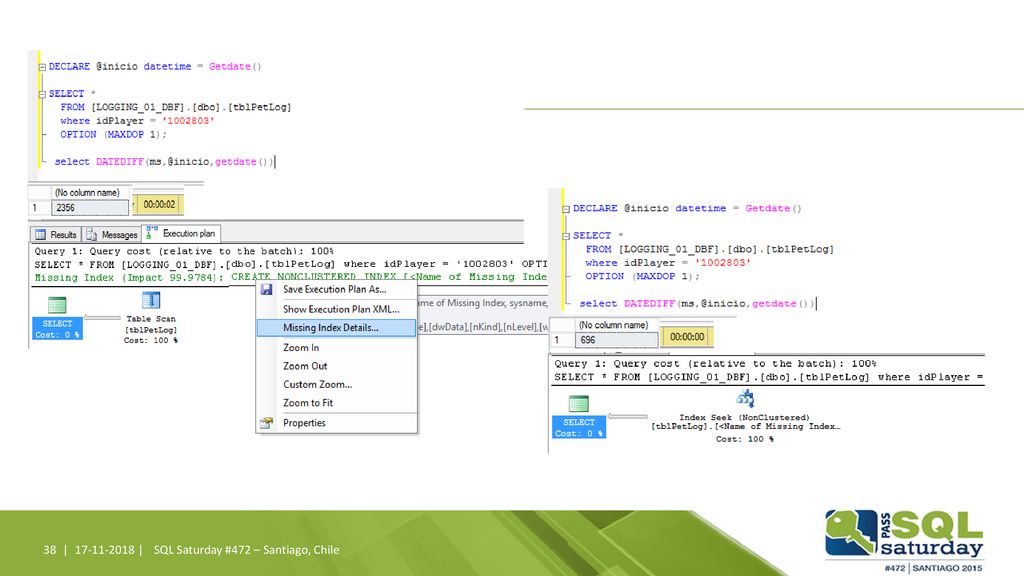The image size is (1024, 576).
Task: Click Getdate() in left DECLARE statement
Action: click(235, 67)
